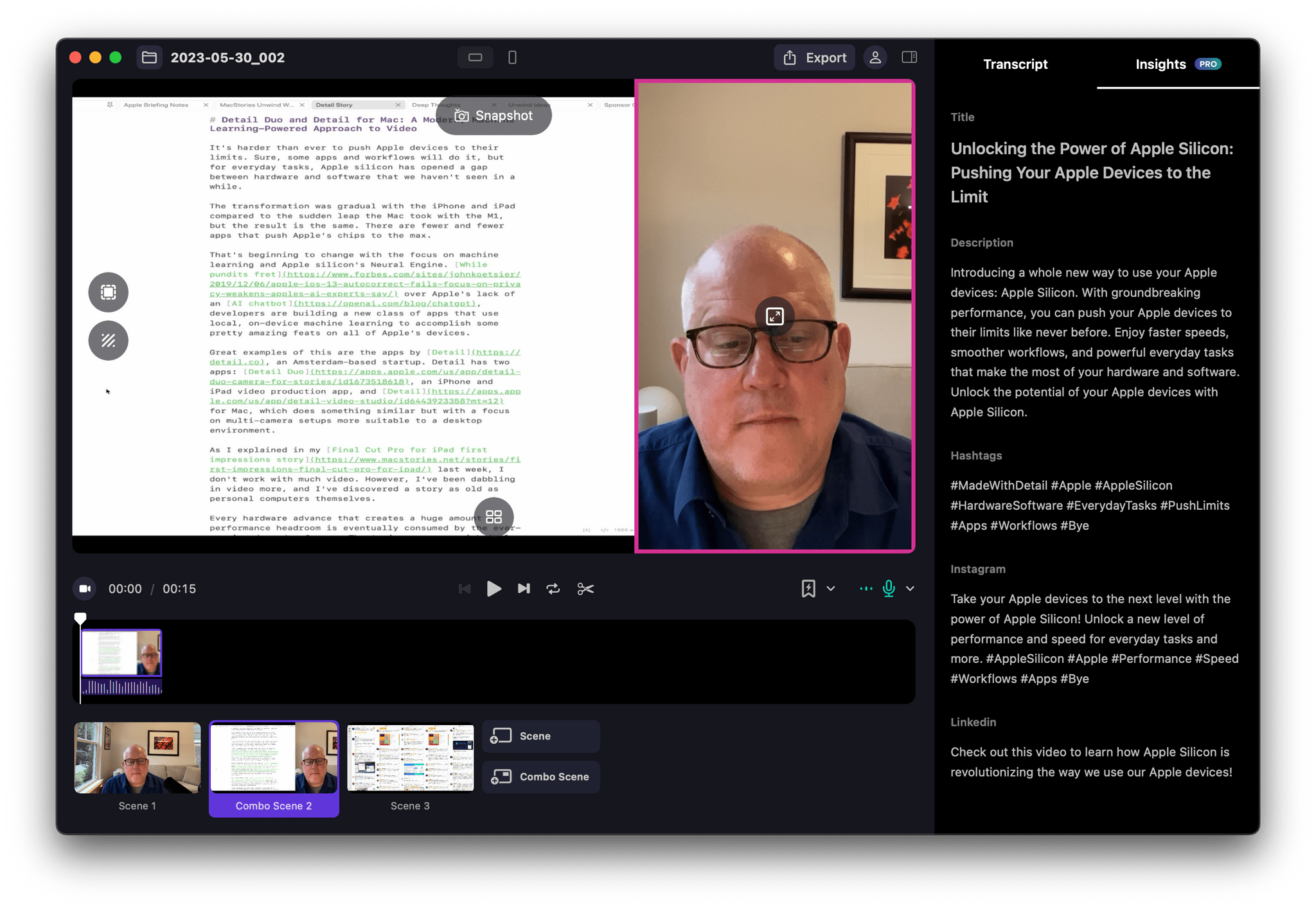
Task: Select the grid layout icon bottom right
Action: click(x=493, y=517)
